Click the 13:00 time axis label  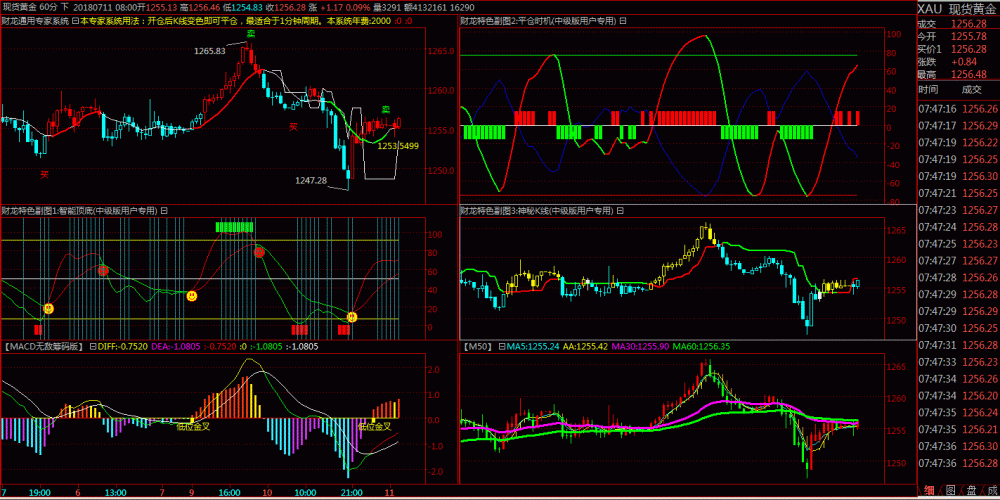[x=116, y=493]
